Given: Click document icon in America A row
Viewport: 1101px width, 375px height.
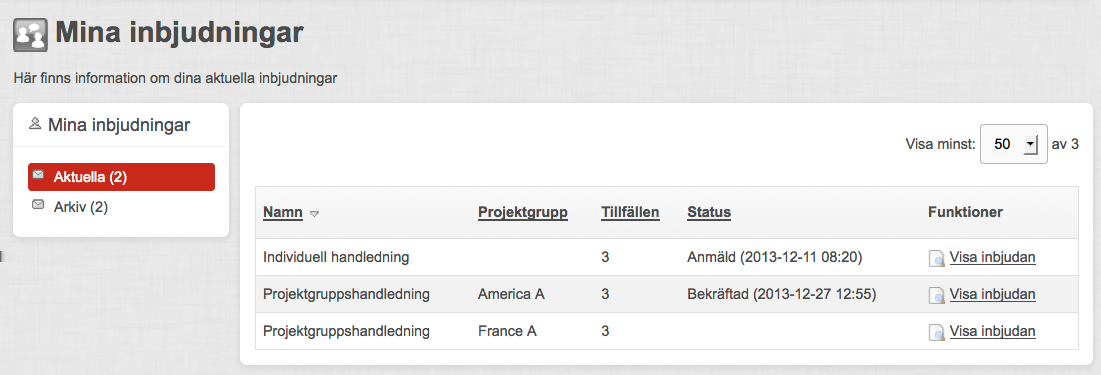Looking at the screenshot, I should click(937, 295).
